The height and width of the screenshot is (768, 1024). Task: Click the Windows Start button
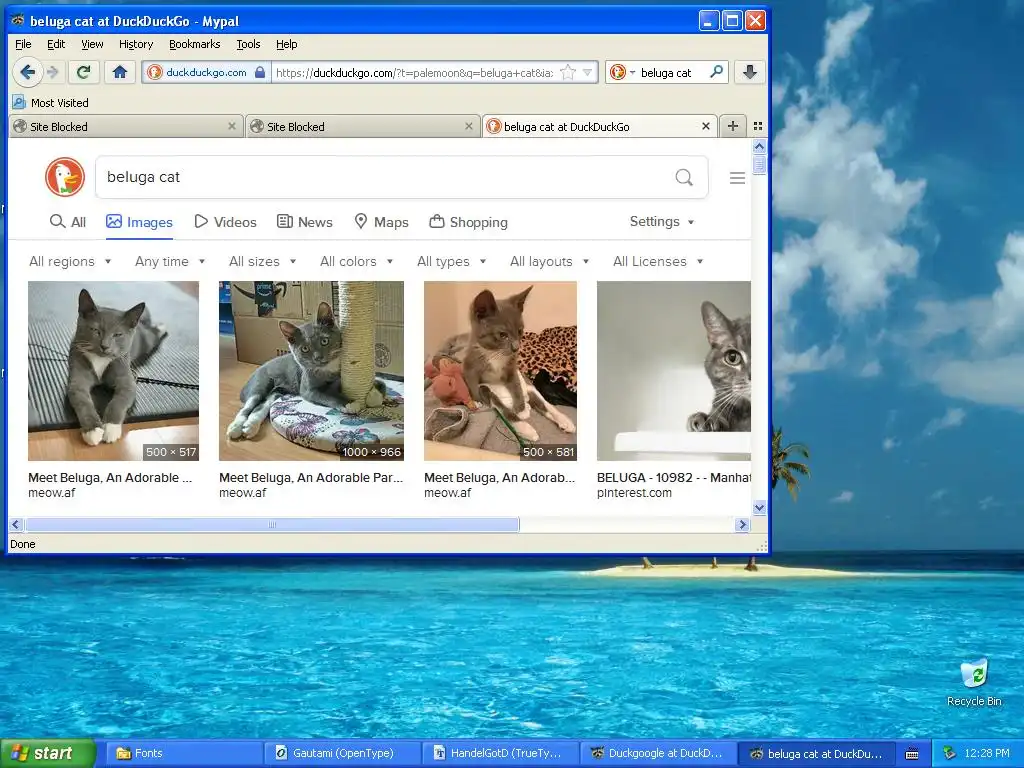click(x=48, y=753)
